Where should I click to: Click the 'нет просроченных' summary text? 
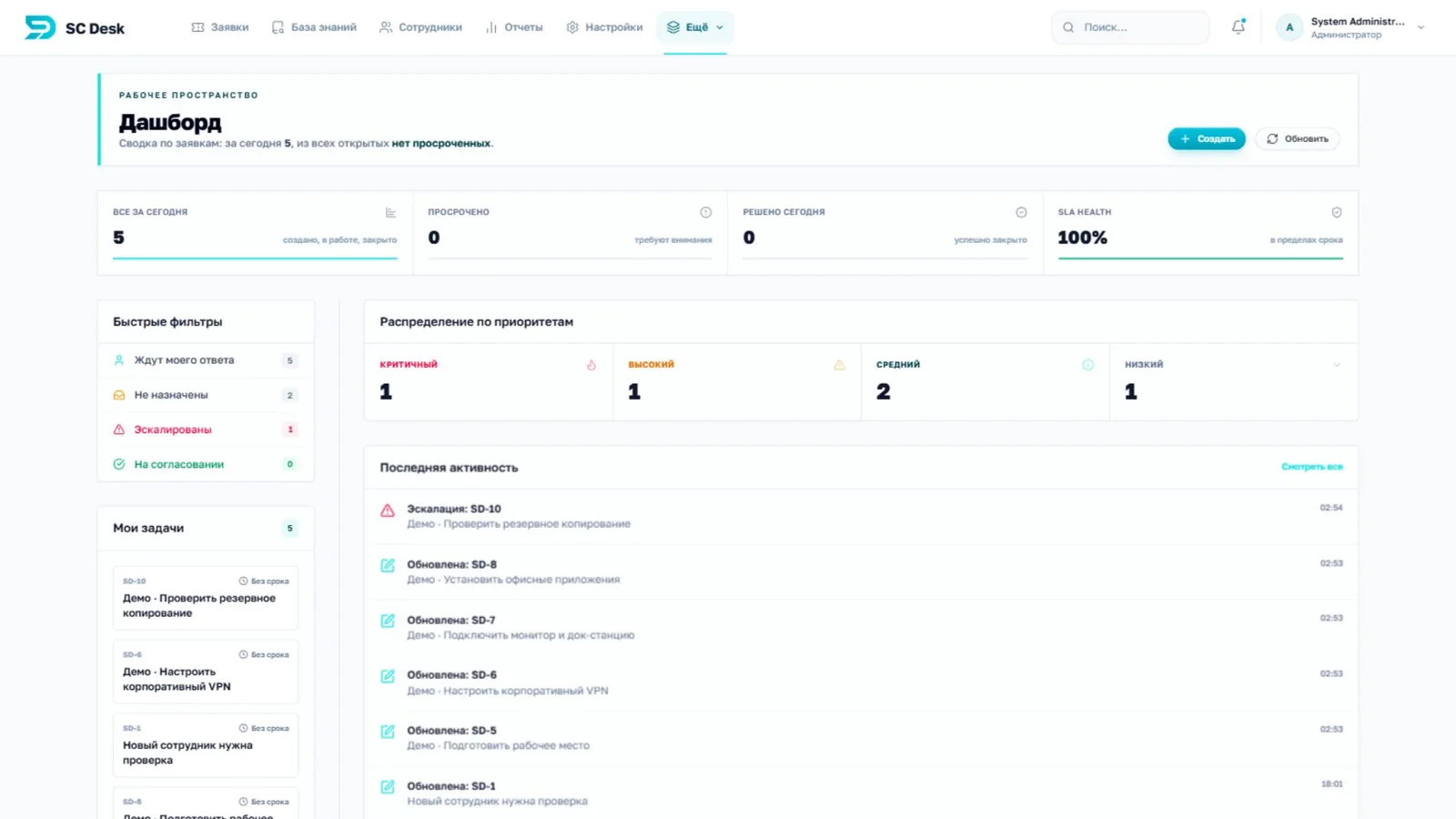[x=440, y=144]
